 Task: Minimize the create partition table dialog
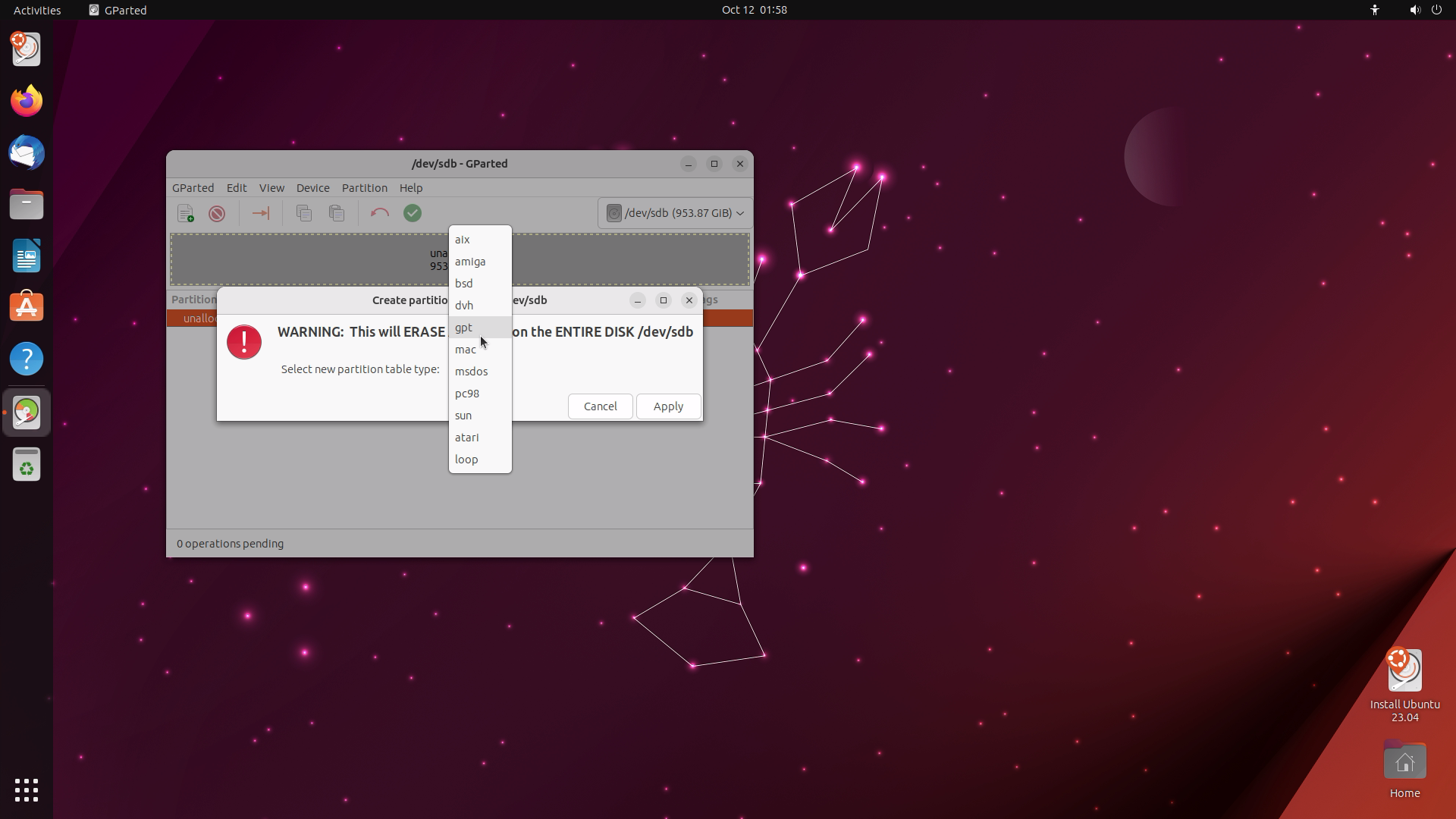point(638,300)
